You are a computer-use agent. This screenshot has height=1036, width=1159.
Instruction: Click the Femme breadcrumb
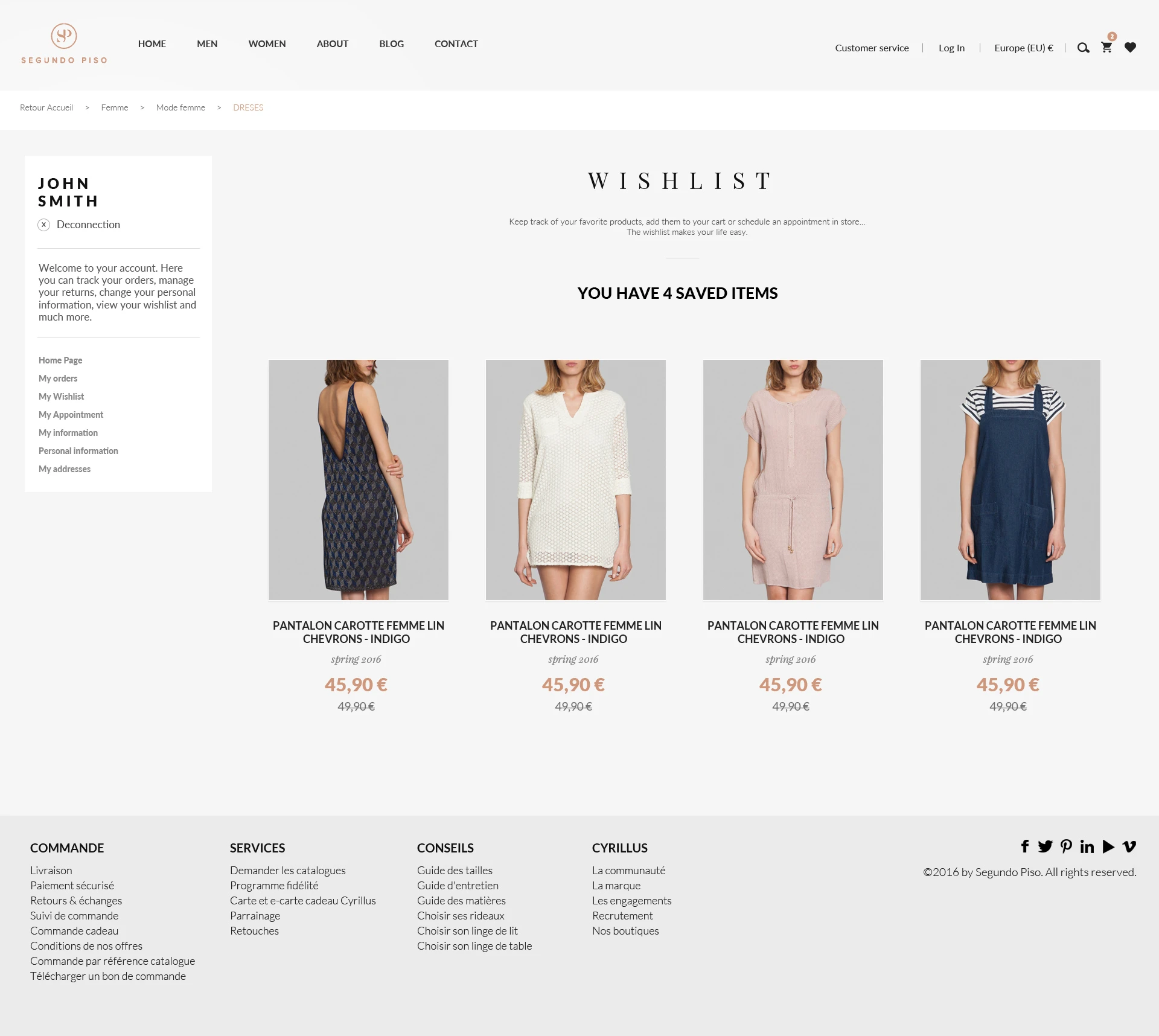pos(115,107)
